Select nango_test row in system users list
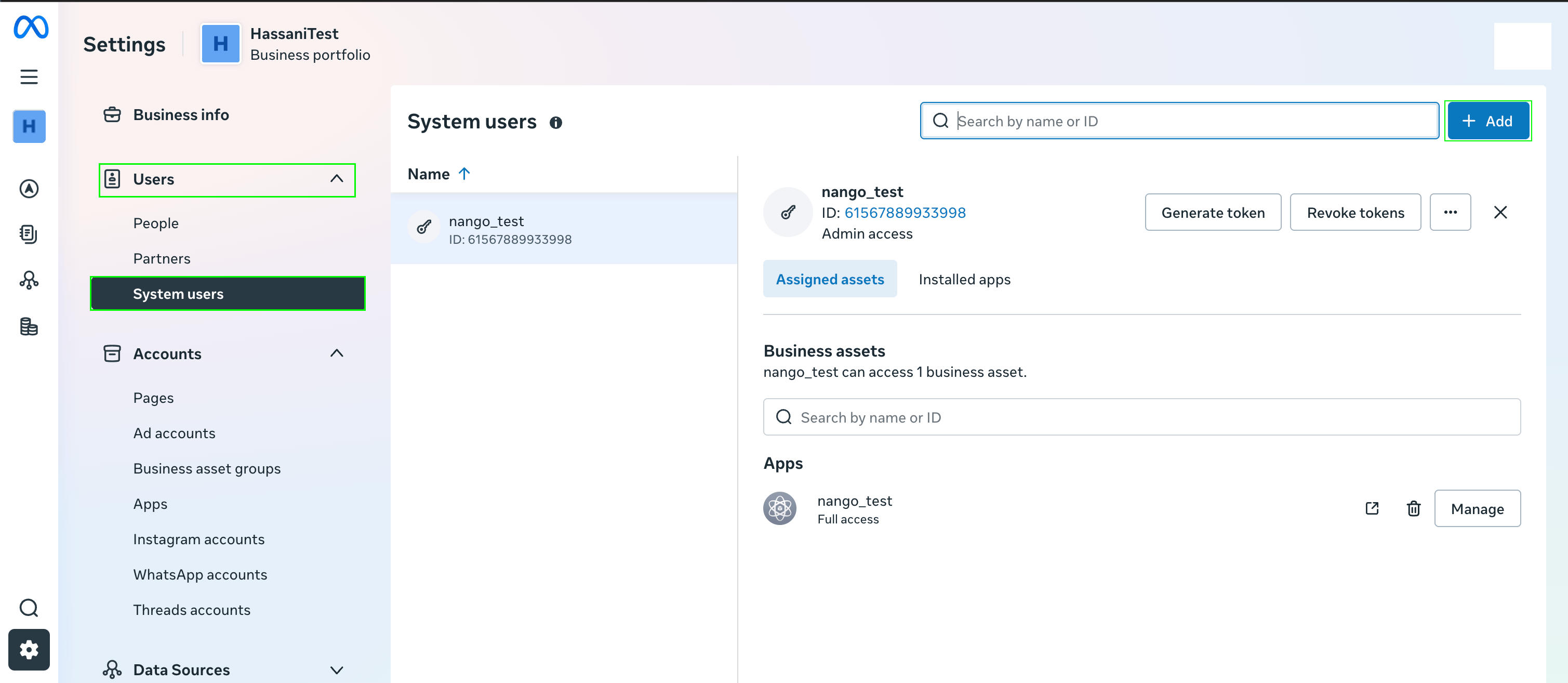The height and width of the screenshot is (683, 1568). click(564, 229)
